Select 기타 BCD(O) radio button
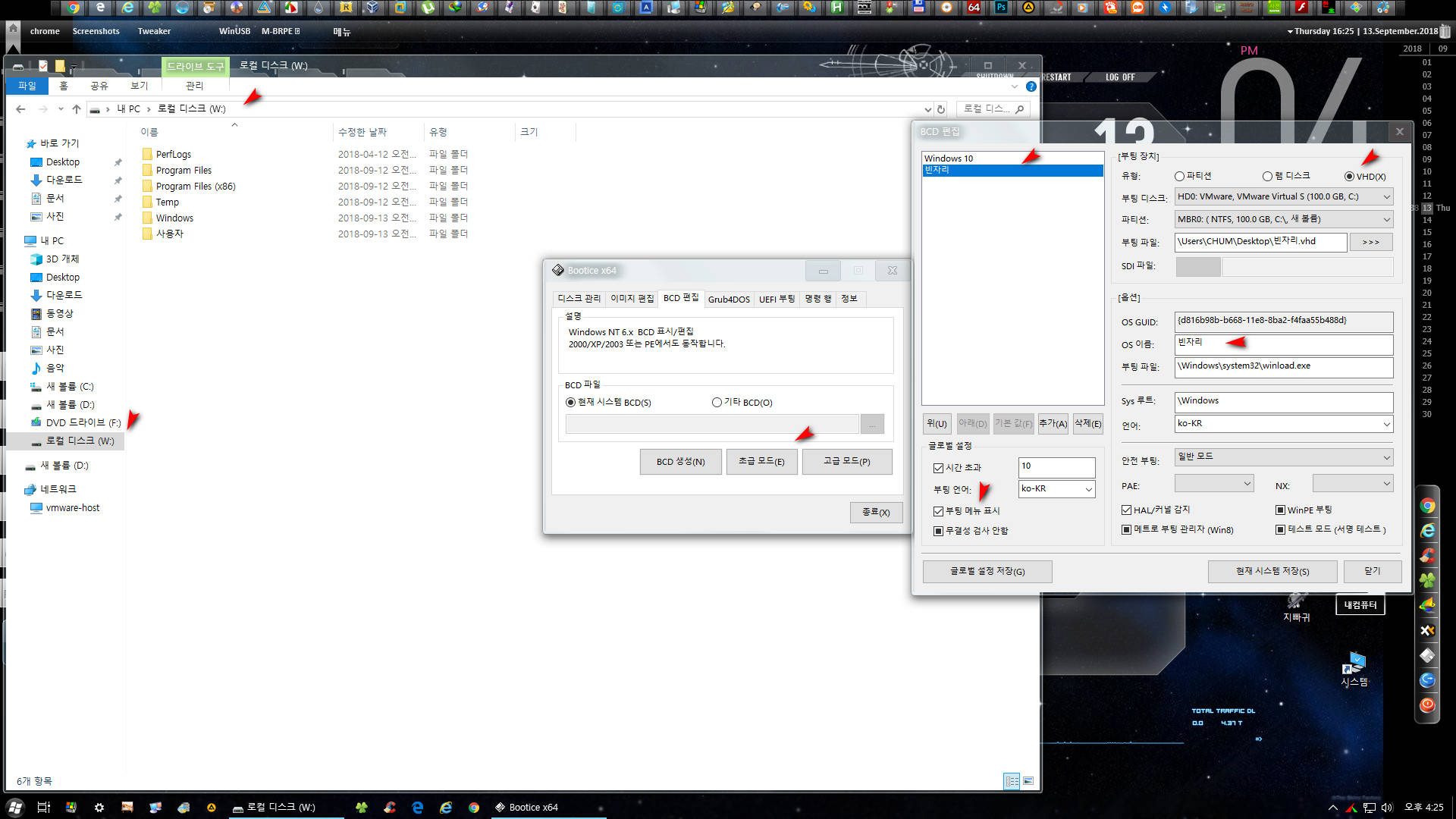This screenshot has height=819, width=1456. (x=717, y=403)
